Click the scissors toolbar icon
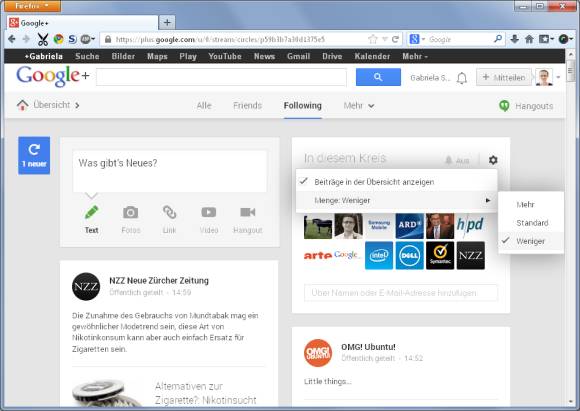The width and height of the screenshot is (580, 411). pyautogui.click(x=43, y=39)
